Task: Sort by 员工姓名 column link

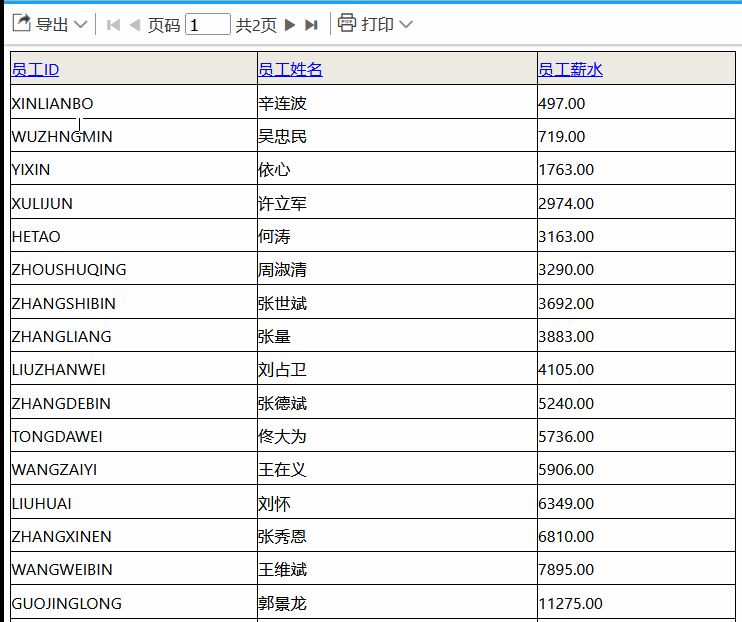Action: tap(290, 70)
